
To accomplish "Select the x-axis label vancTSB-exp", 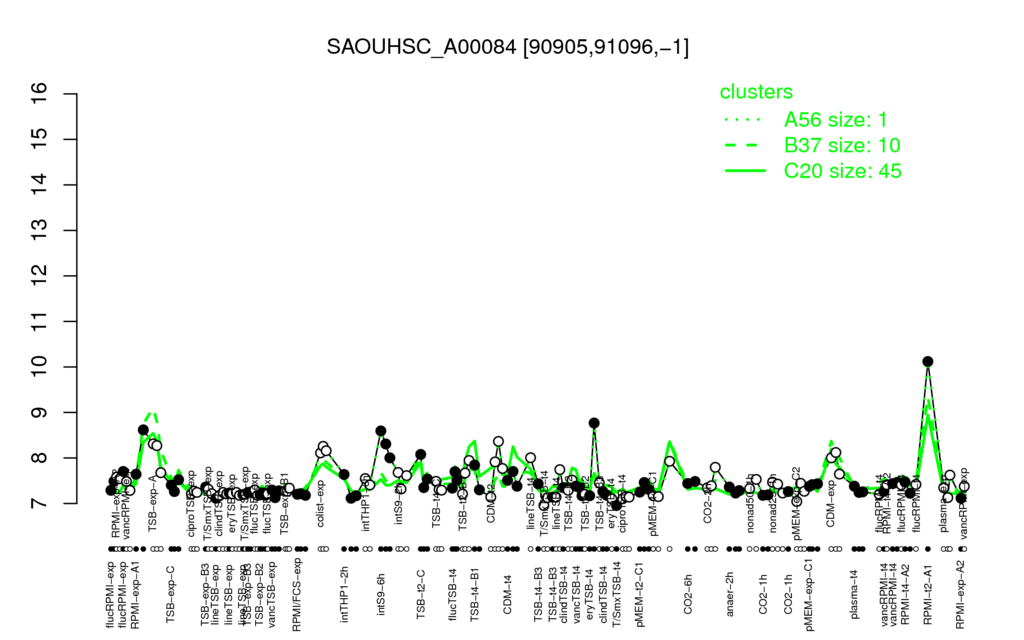I will tap(272, 594).
